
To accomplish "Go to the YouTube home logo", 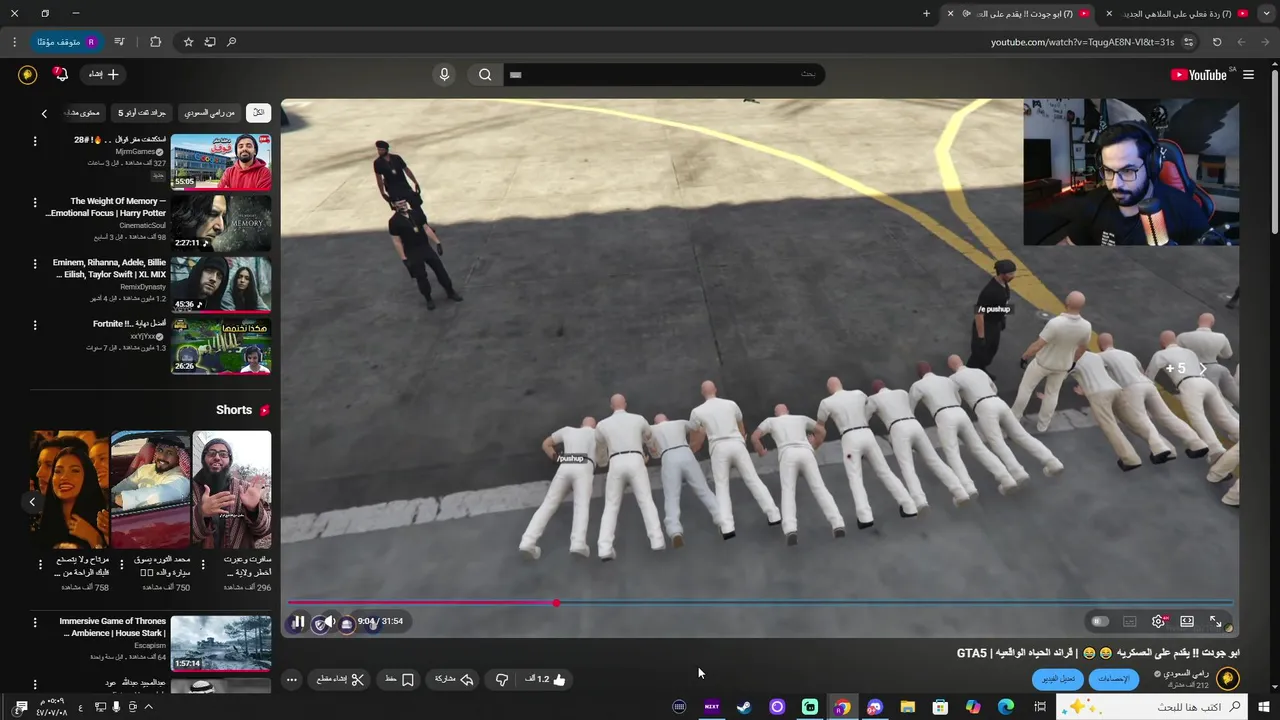I will click(1198, 75).
